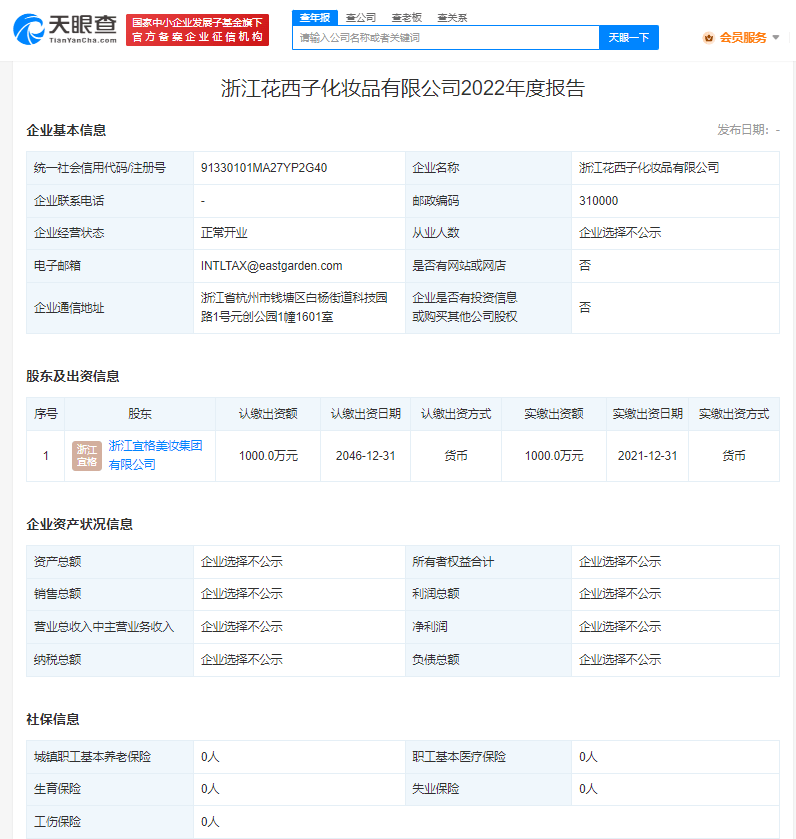Switch to the 查老板 tab

click(x=406, y=17)
